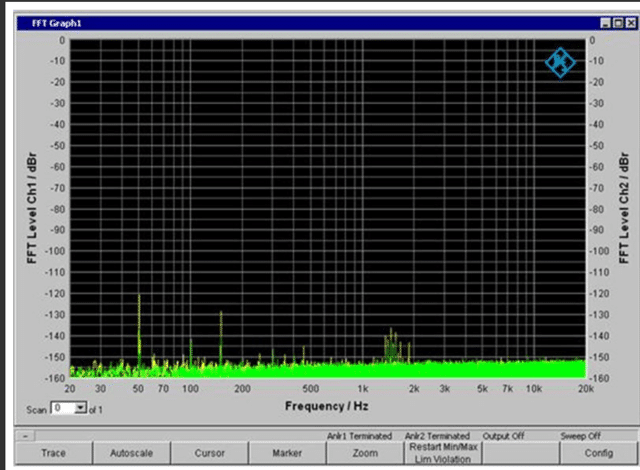Open the Trace softkey menu
The height and width of the screenshot is (470, 640).
pyautogui.click(x=53, y=453)
